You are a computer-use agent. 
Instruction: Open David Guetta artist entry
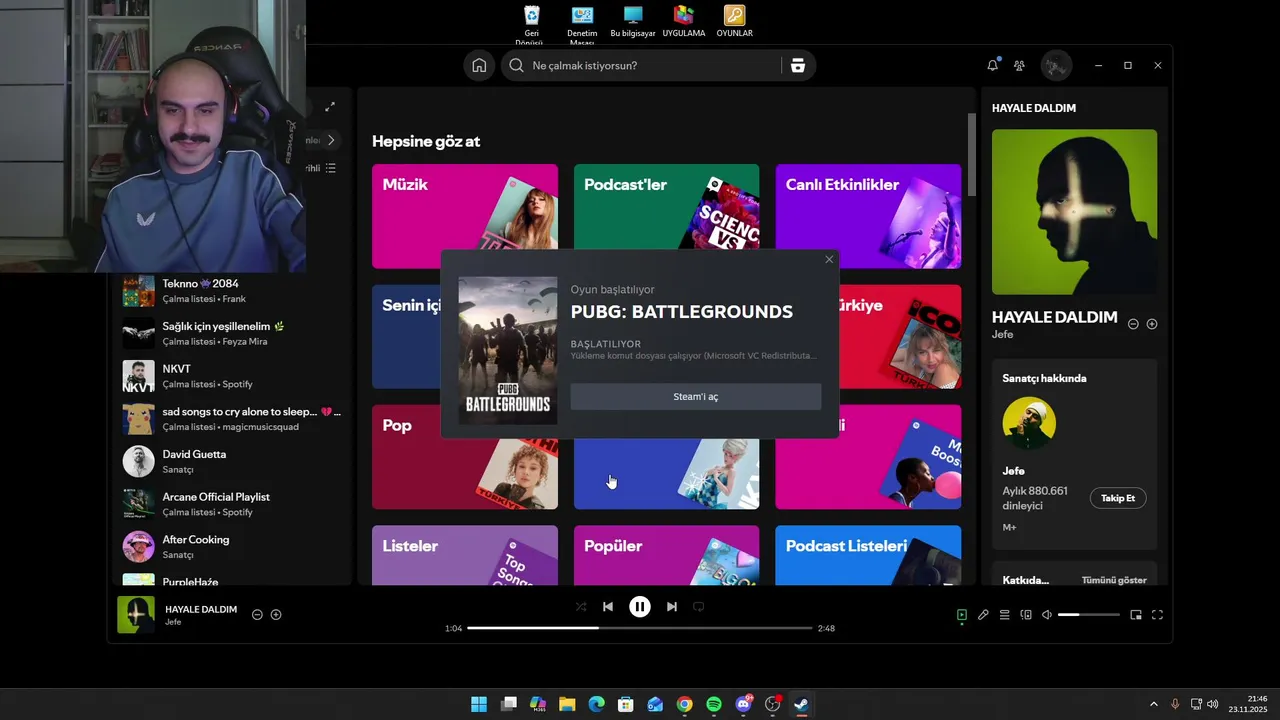pyautogui.click(x=233, y=461)
